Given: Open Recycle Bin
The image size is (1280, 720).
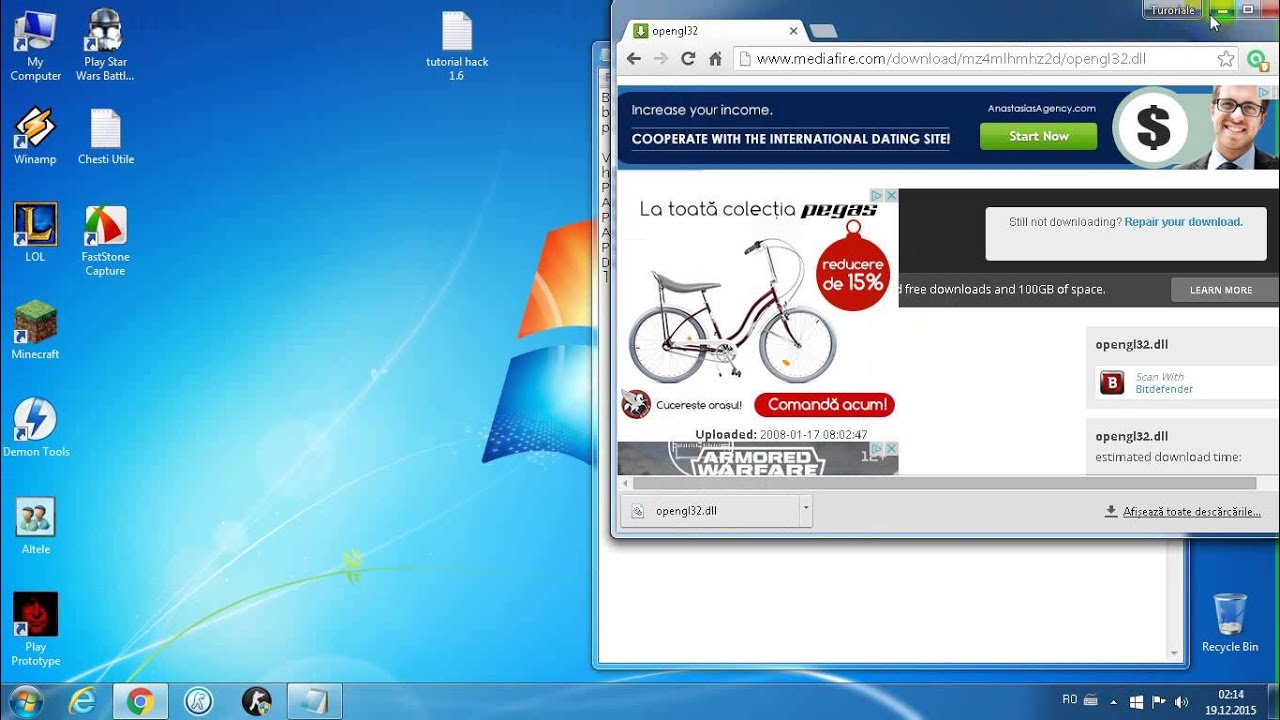Looking at the screenshot, I should pyautogui.click(x=1230, y=622).
